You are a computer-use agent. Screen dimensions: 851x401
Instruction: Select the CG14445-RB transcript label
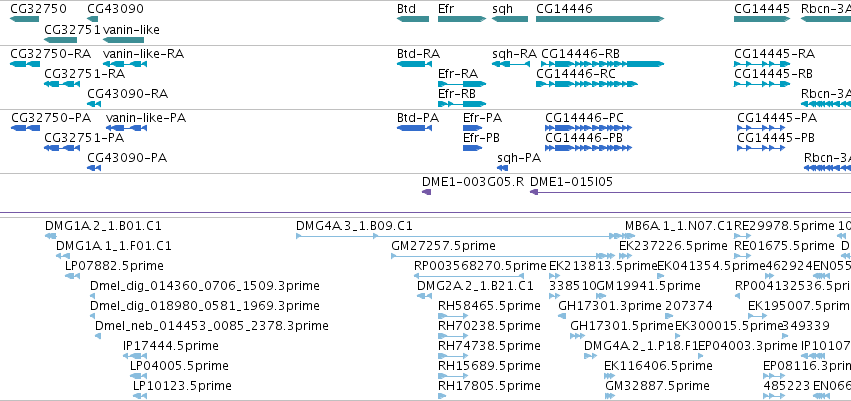773,74
